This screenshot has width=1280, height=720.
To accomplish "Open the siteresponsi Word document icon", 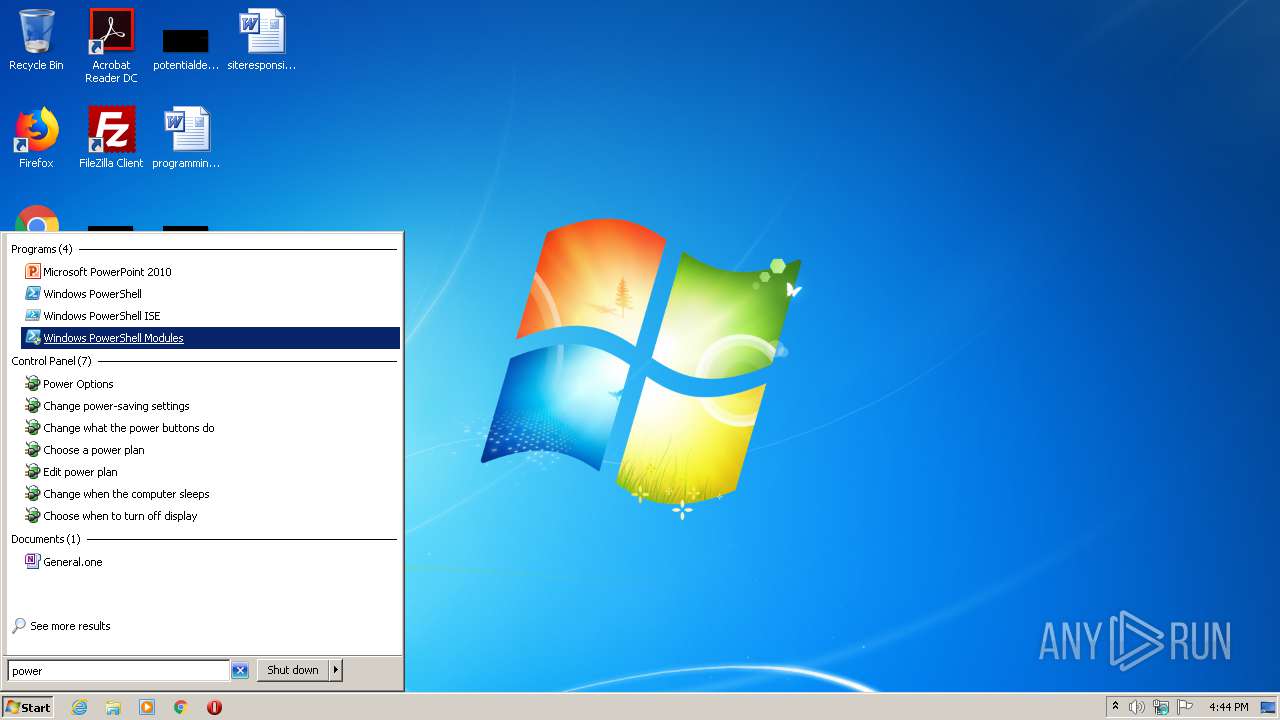I will point(262,40).
